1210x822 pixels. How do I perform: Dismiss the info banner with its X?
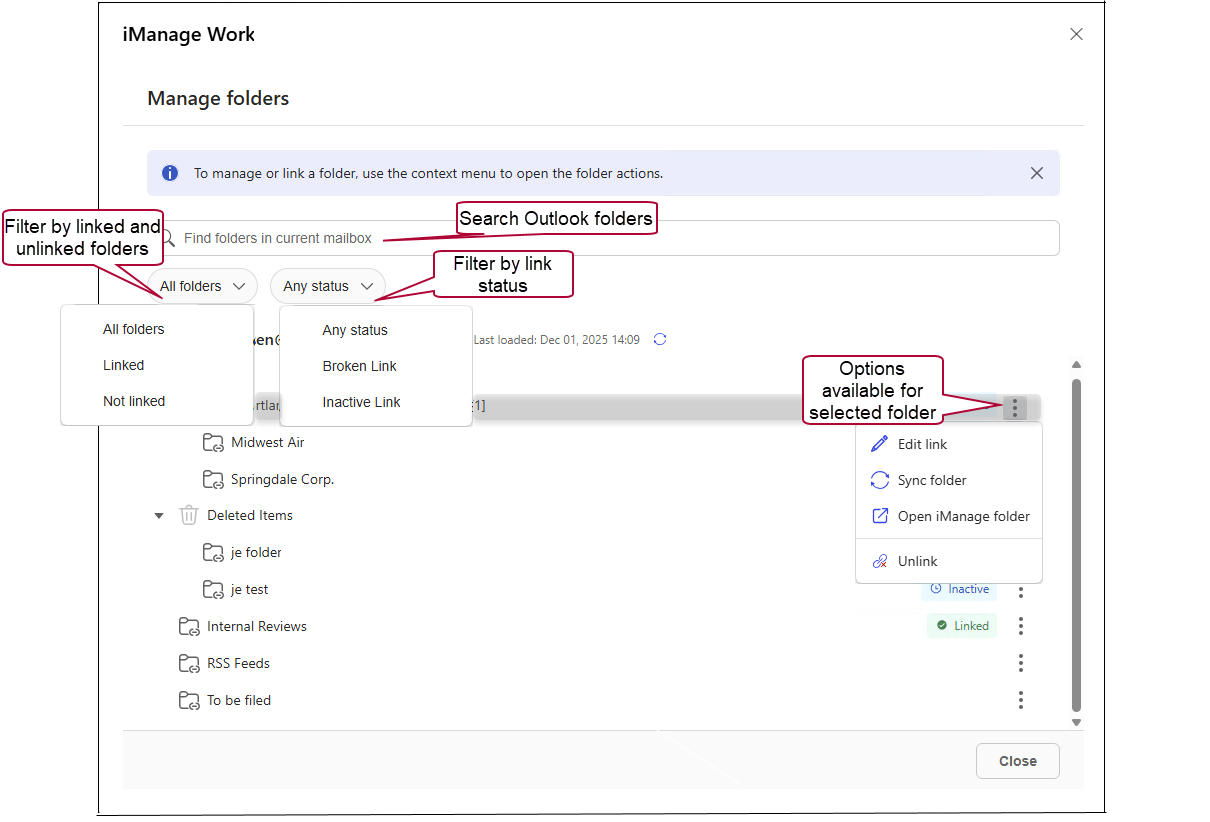click(1037, 173)
